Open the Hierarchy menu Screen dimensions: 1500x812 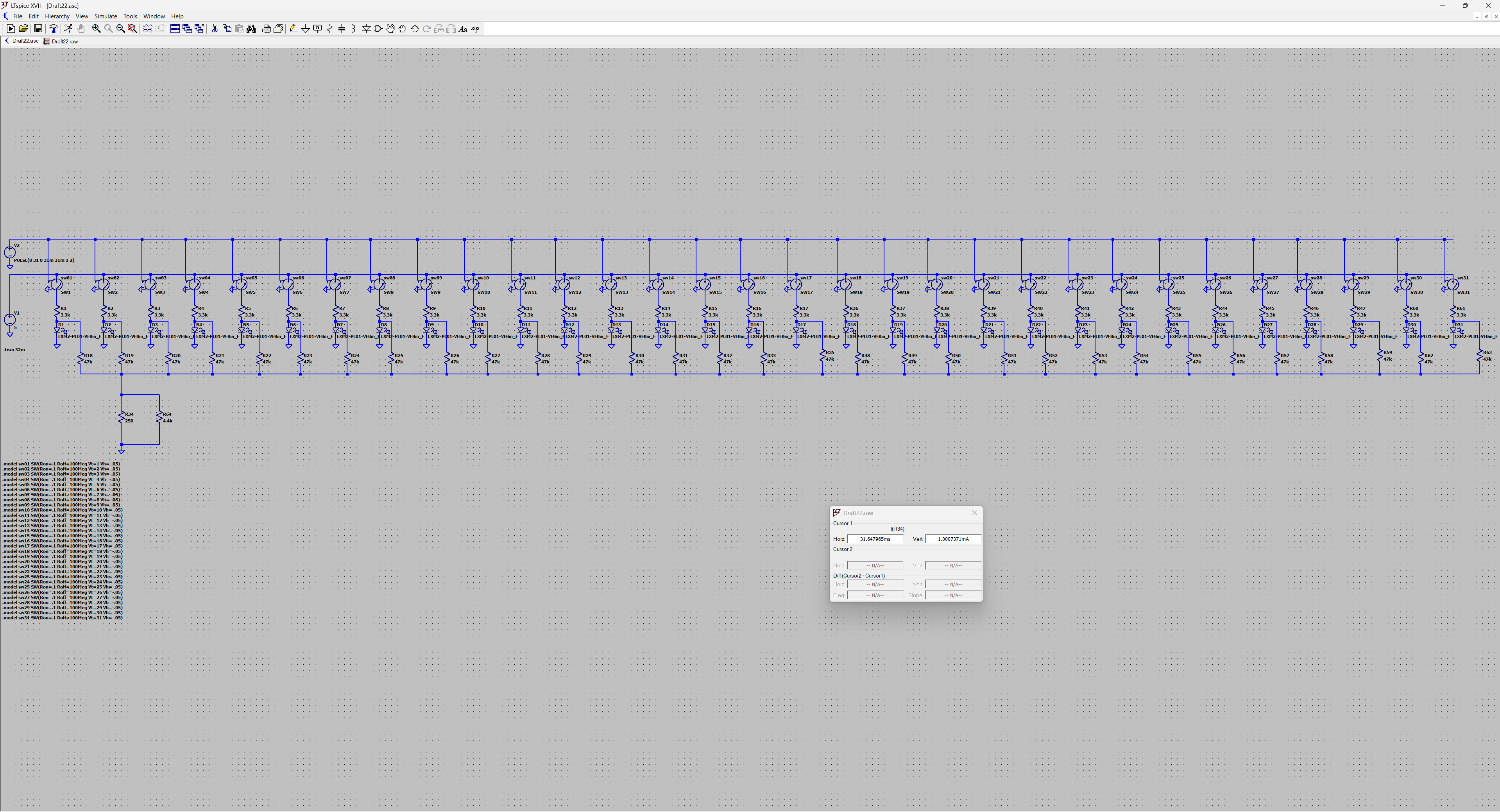point(57,16)
